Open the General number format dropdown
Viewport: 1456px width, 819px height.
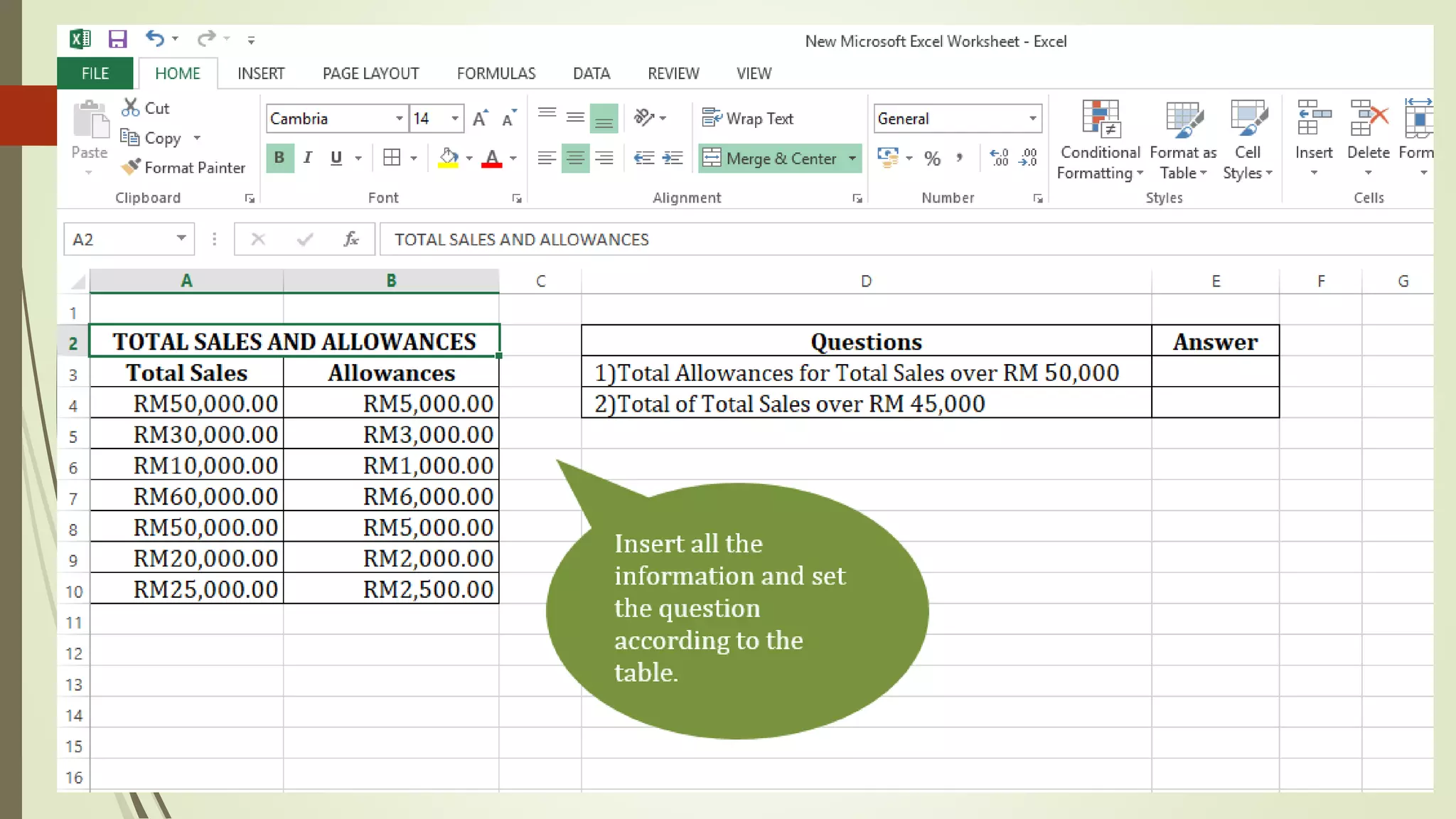pyautogui.click(x=1032, y=119)
